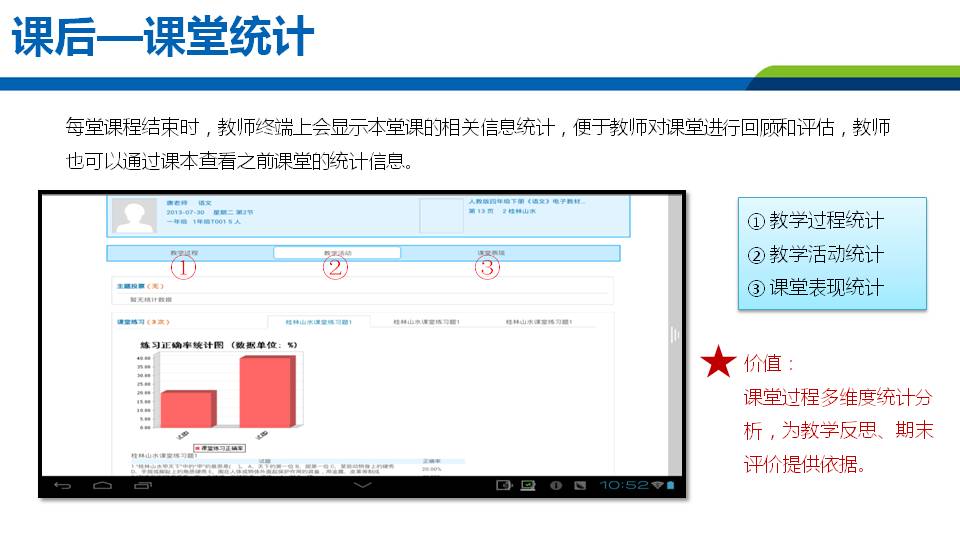Viewport: 960px width, 540px height.
Task: Click the 第13页 2桂林山水 page line
Action: pos(502,211)
